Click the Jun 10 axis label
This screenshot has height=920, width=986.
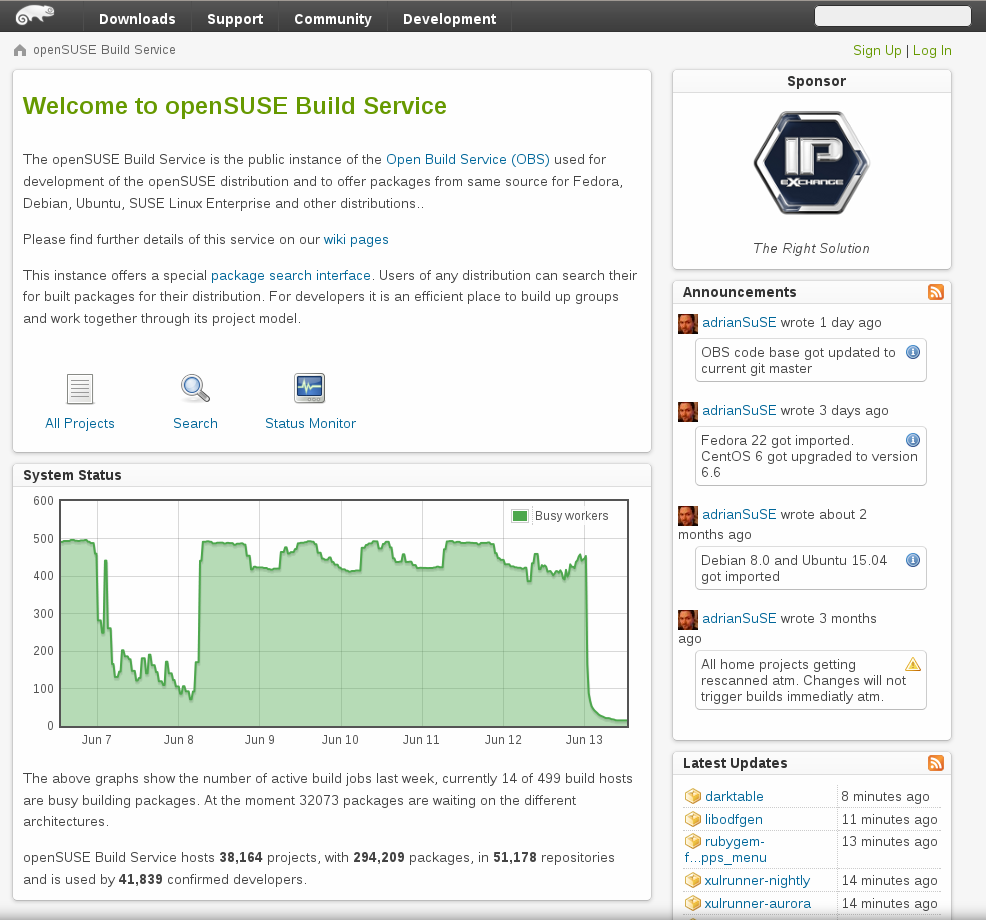point(340,740)
